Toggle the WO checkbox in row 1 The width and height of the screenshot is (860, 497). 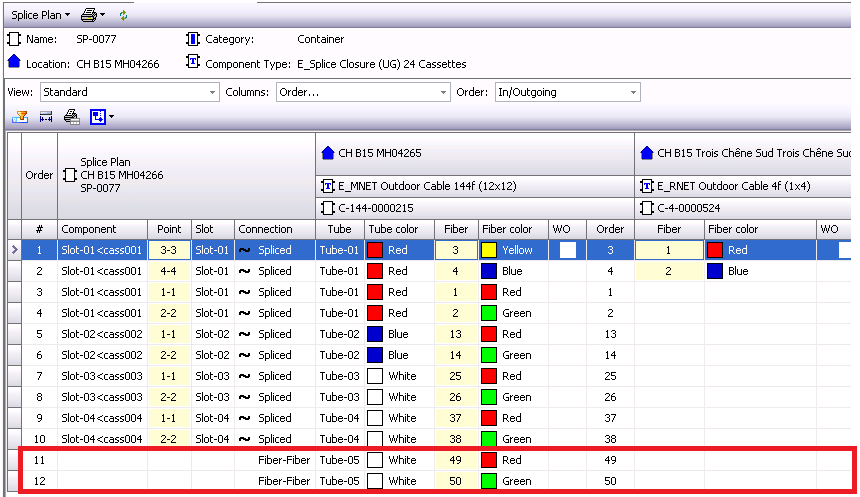(x=568, y=250)
